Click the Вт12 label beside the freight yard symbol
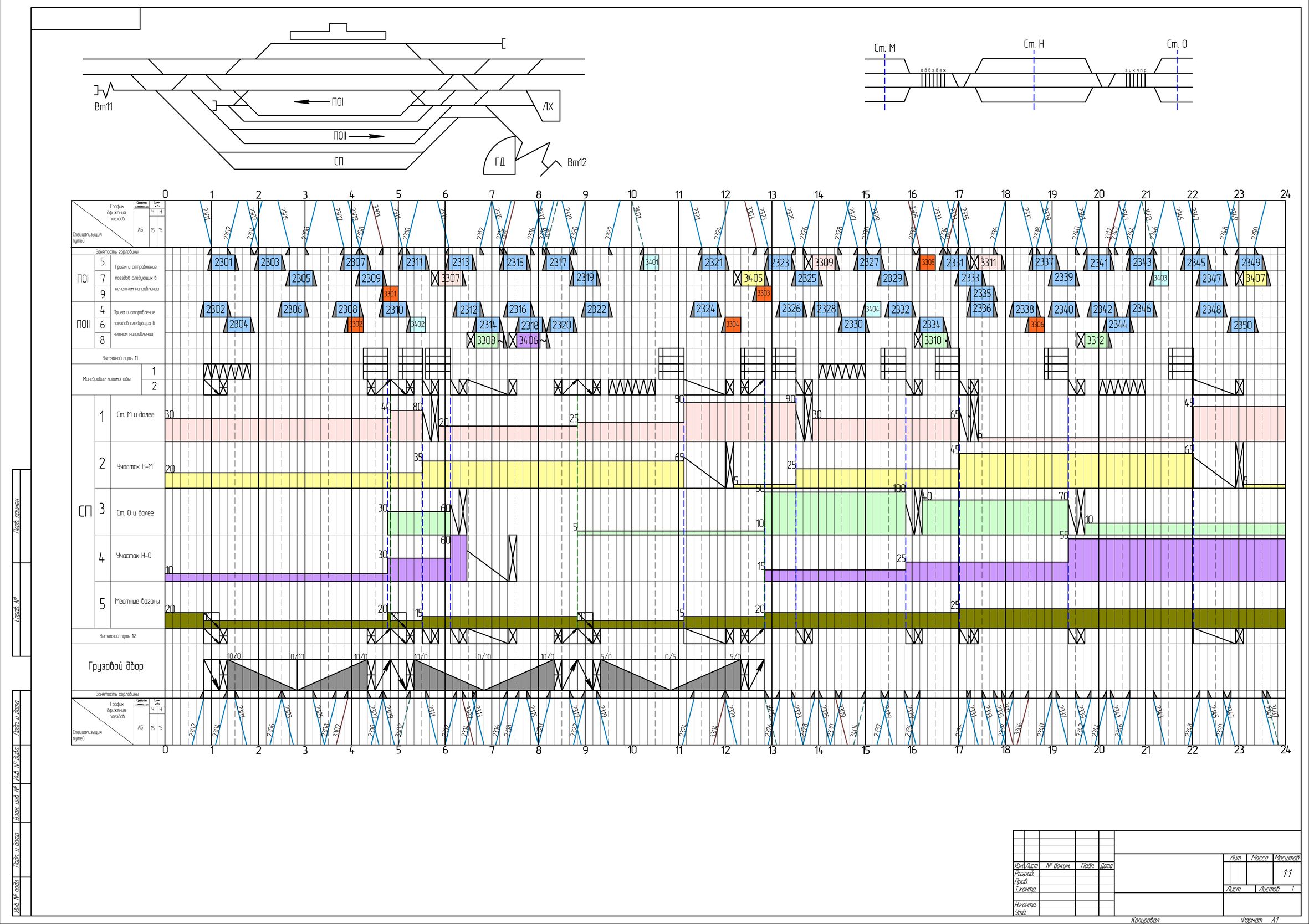1309x924 pixels. tap(576, 162)
